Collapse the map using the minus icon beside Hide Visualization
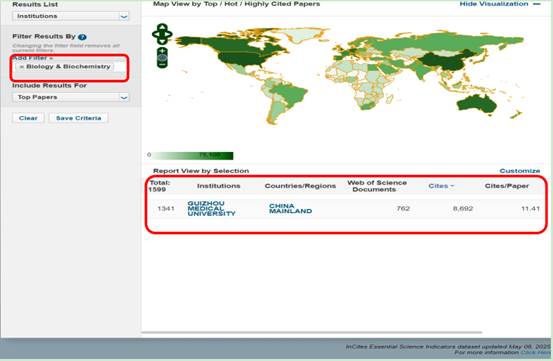Image resolution: width=553 pixels, height=361 pixels. pyautogui.click(x=536, y=4)
